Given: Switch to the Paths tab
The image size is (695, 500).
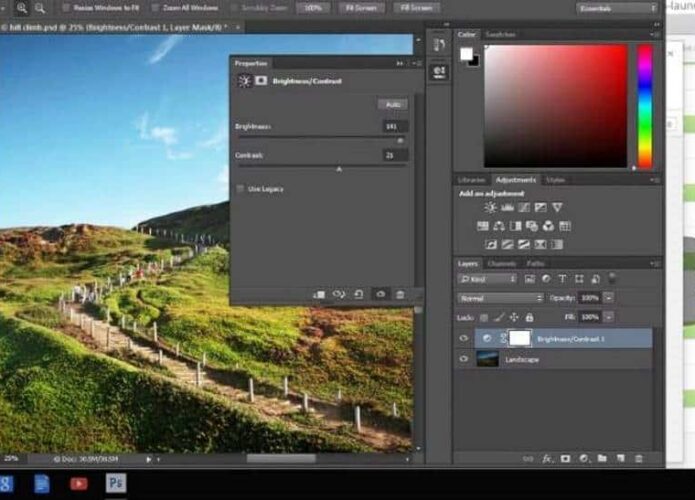Looking at the screenshot, I should pyautogui.click(x=535, y=264).
